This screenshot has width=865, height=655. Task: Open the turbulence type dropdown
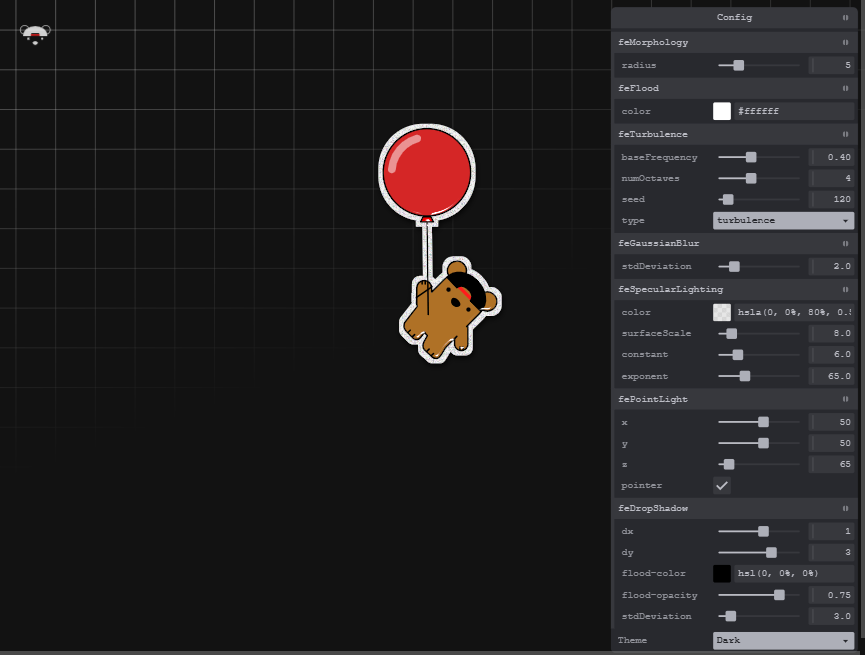(x=783, y=220)
